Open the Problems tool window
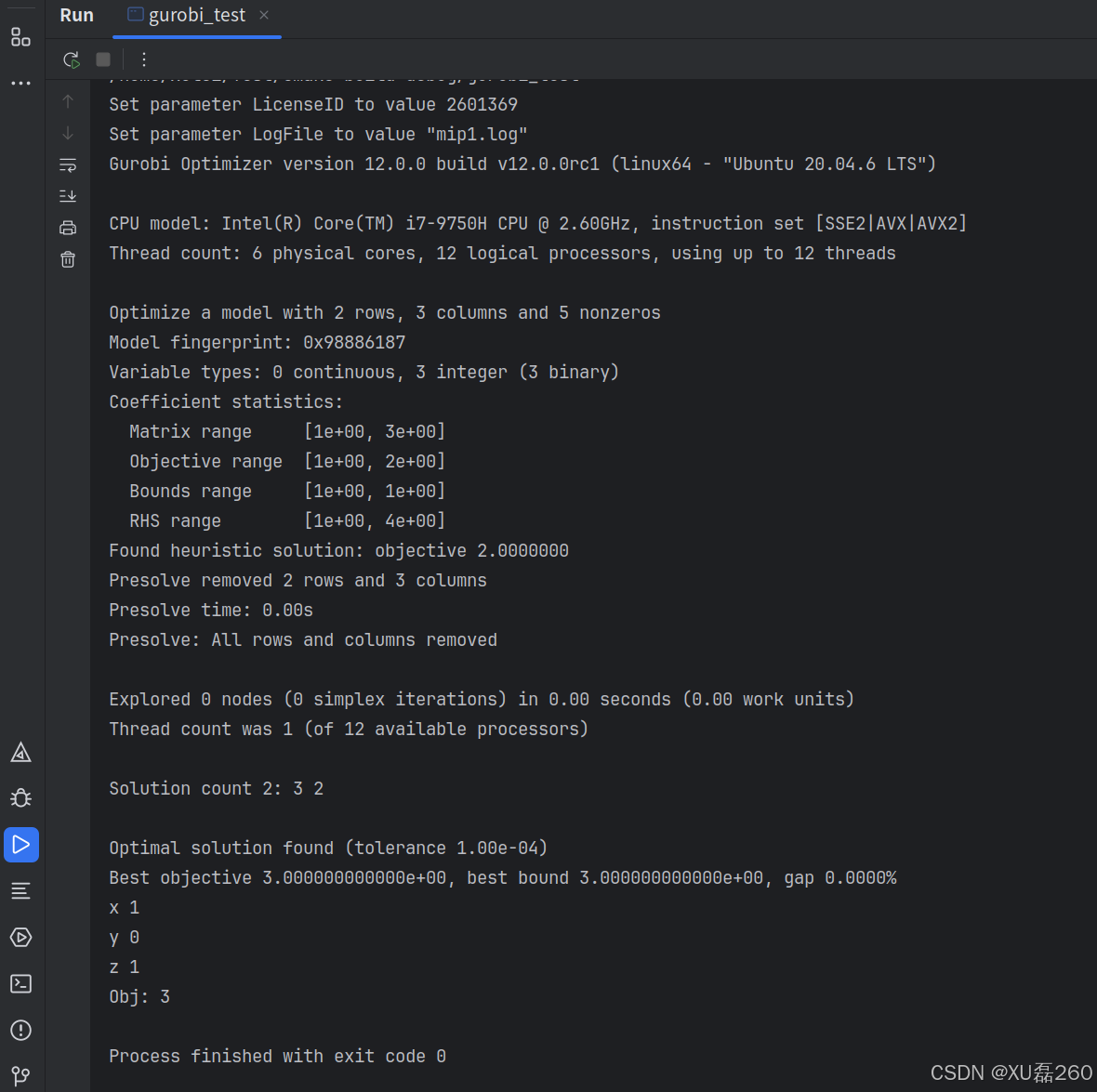 coord(20,1030)
